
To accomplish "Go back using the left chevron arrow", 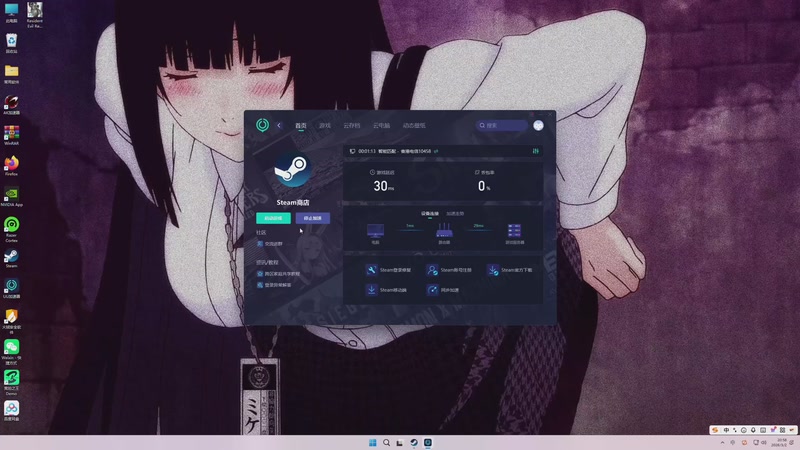I will pyautogui.click(x=279, y=125).
